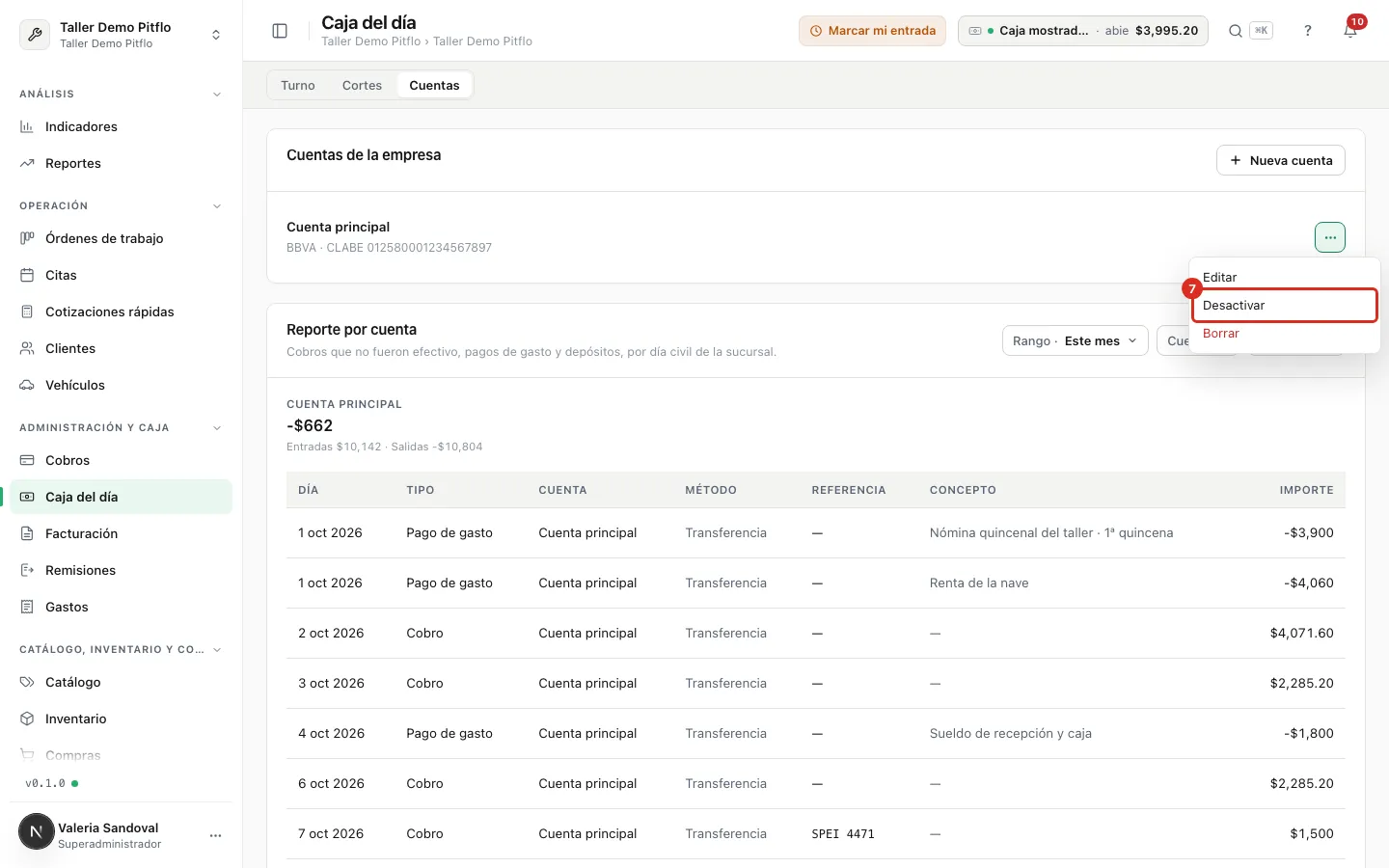This screenshot has height=868, width=1389.
Task: Collapse the CATÁLOGO, INVENTARIO section
Action: [x=217, y=650]
